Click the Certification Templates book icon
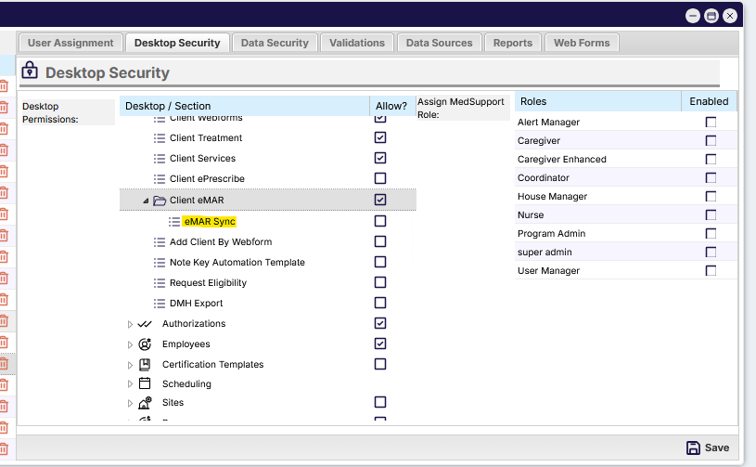756x467 pixels. [x=145, y=364]
